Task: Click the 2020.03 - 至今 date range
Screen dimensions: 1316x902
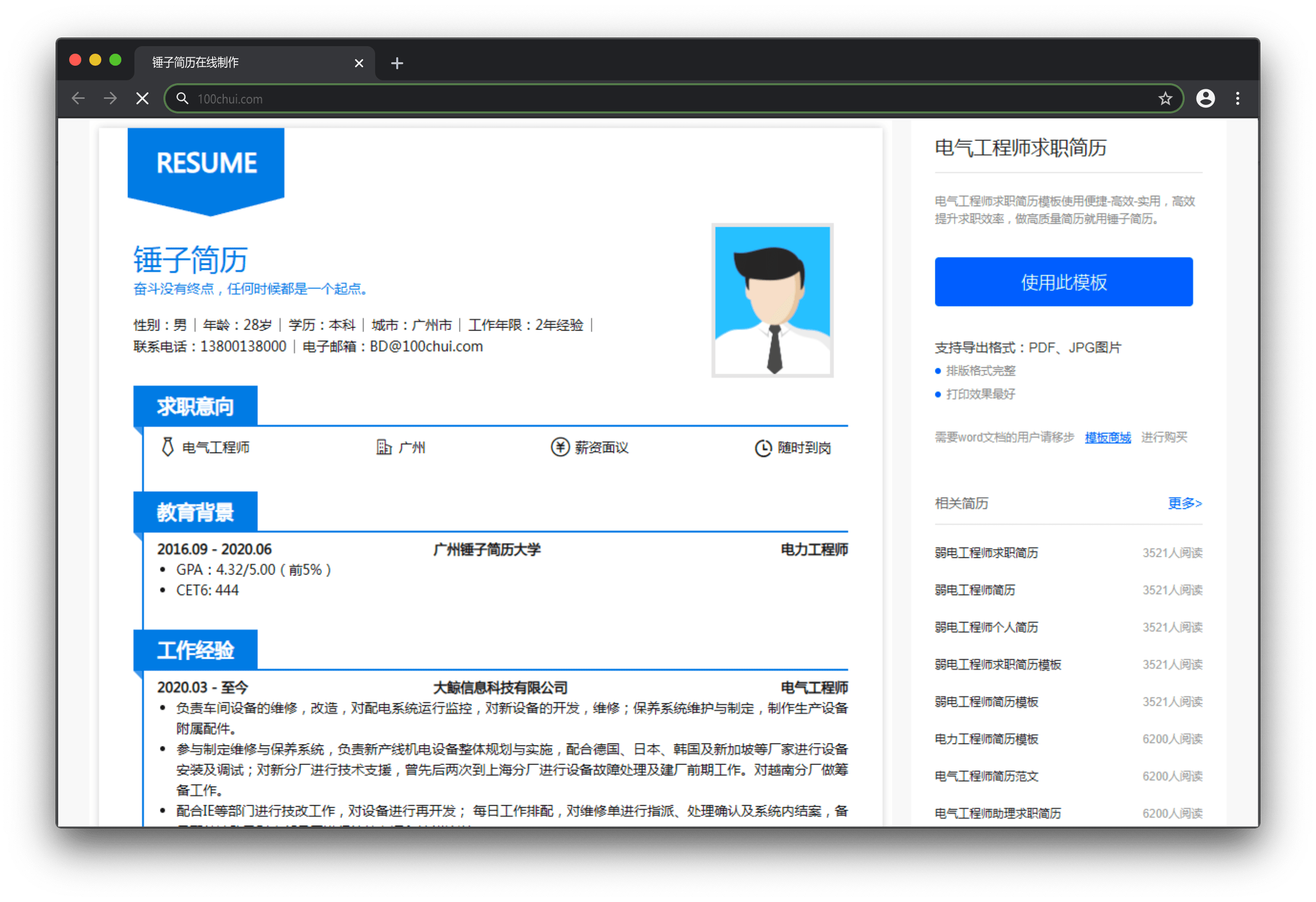Action: coord(203,687)
